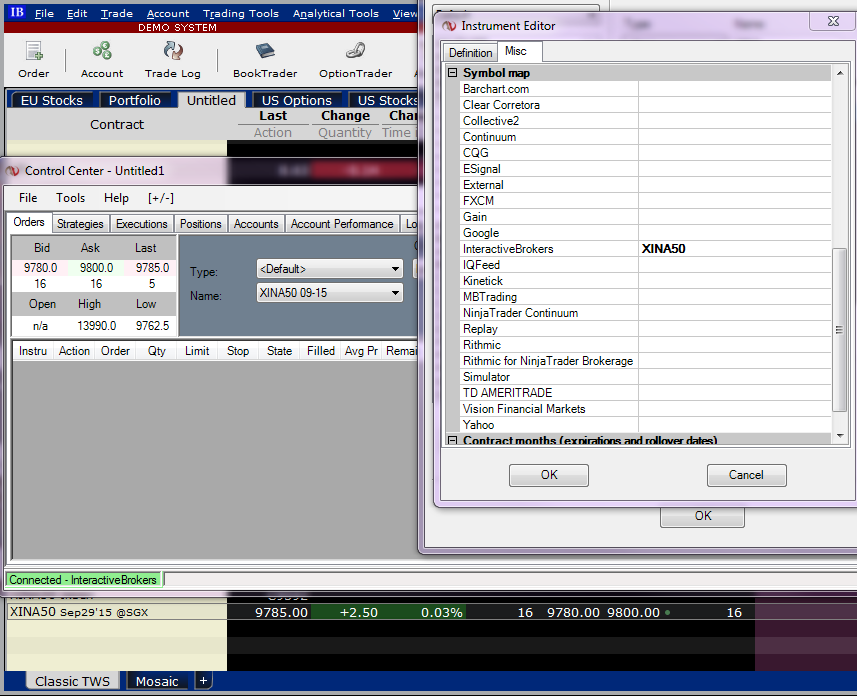
Task: Open the EU Stocks page tab
Action: click(x=51, y=101)
